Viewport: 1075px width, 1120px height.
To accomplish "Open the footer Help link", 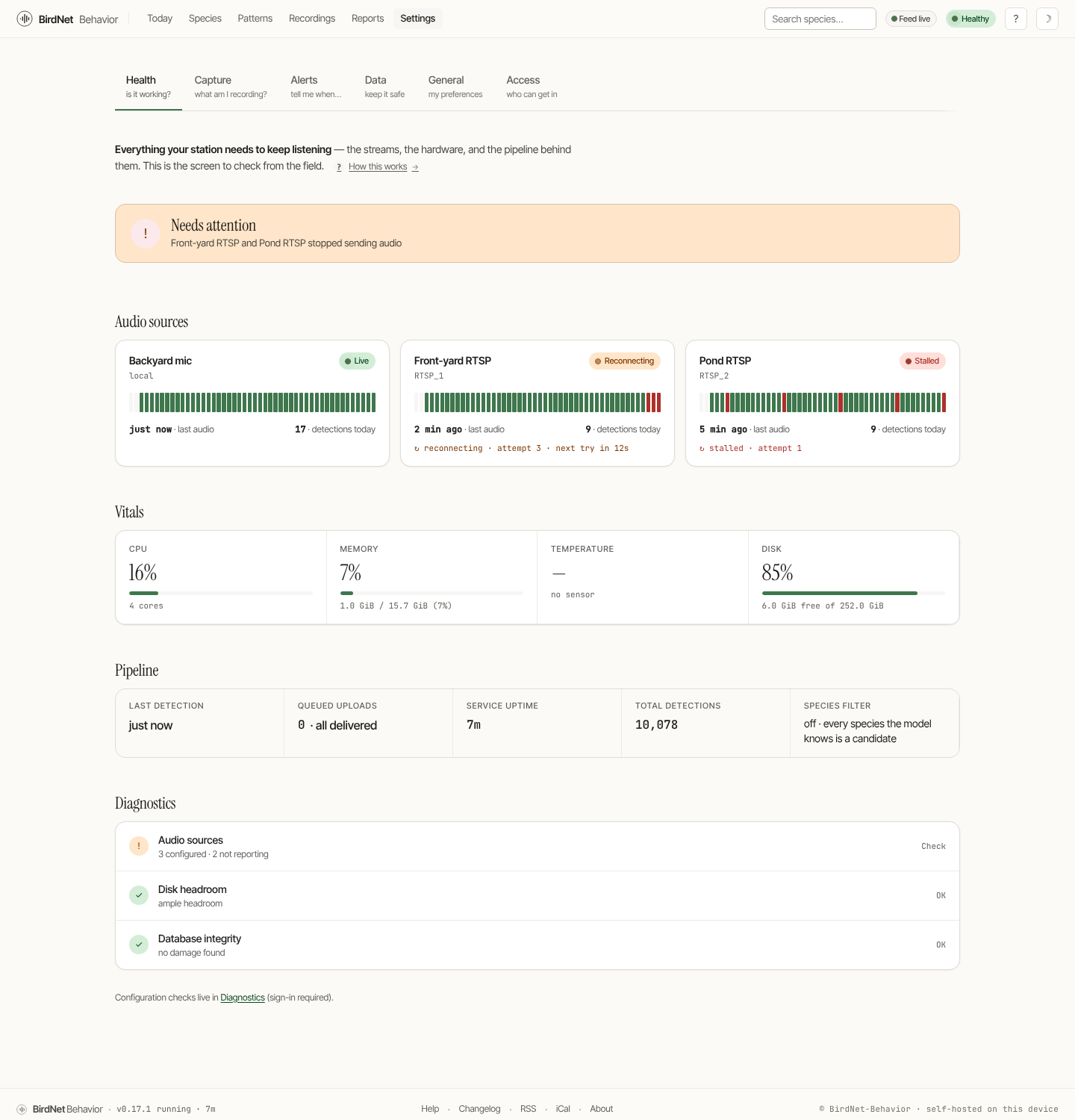I will pos(430,1109).
